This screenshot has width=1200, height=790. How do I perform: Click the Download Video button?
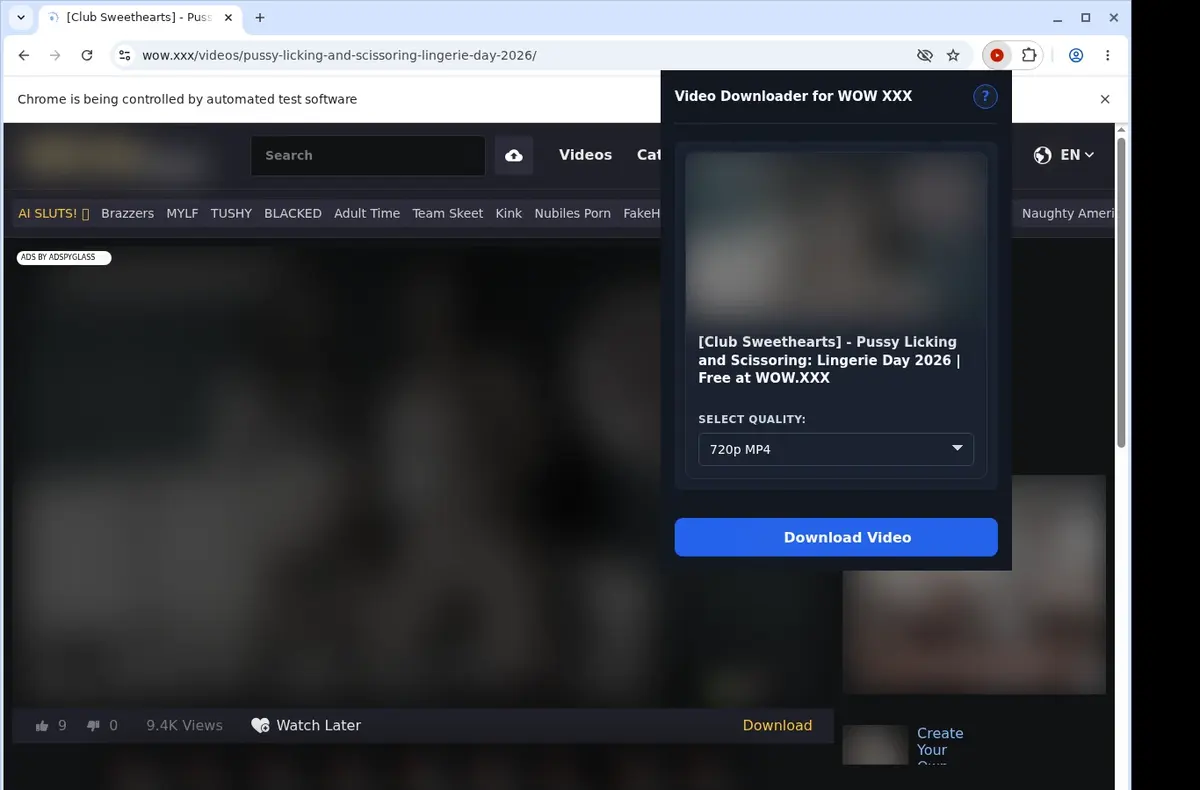pos(836,537)
